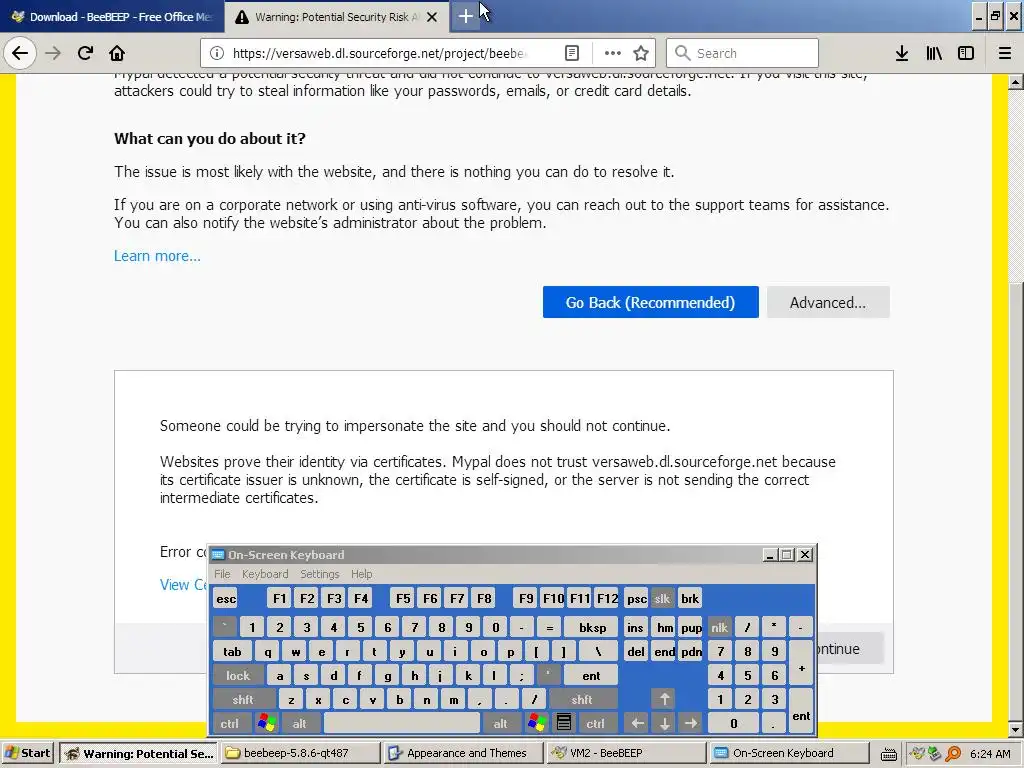Click scroll down arrow of page scrollbar
This screenshot has width=1024, height=768.
tap(1016, 729)
